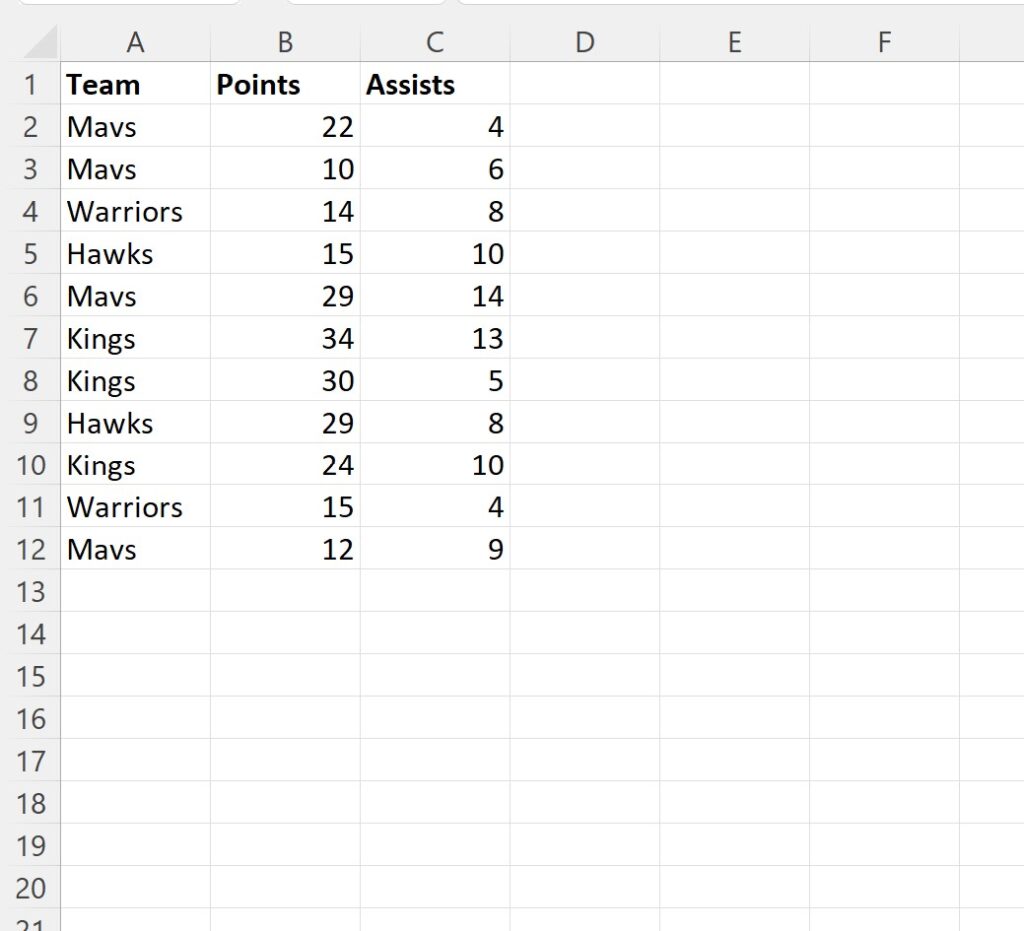Select row 1 header
Screen dimensions: 1024x931
[32, 85]
